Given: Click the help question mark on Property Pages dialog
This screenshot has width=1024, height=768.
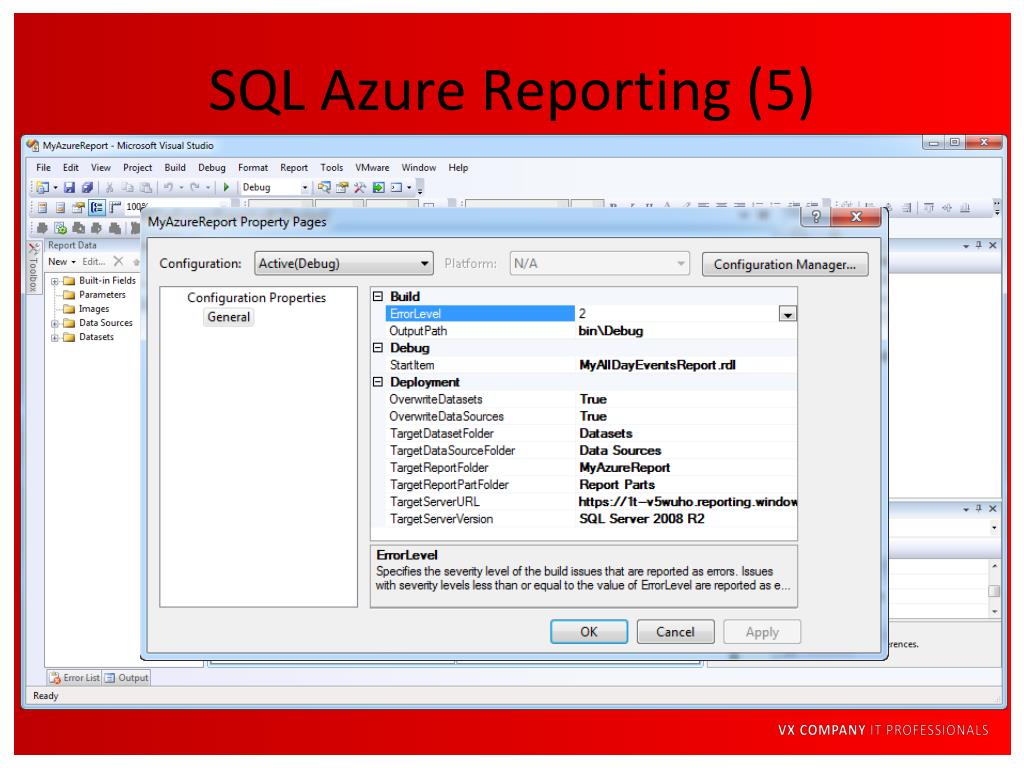Looking at the screenshot, I should point(816,217).
